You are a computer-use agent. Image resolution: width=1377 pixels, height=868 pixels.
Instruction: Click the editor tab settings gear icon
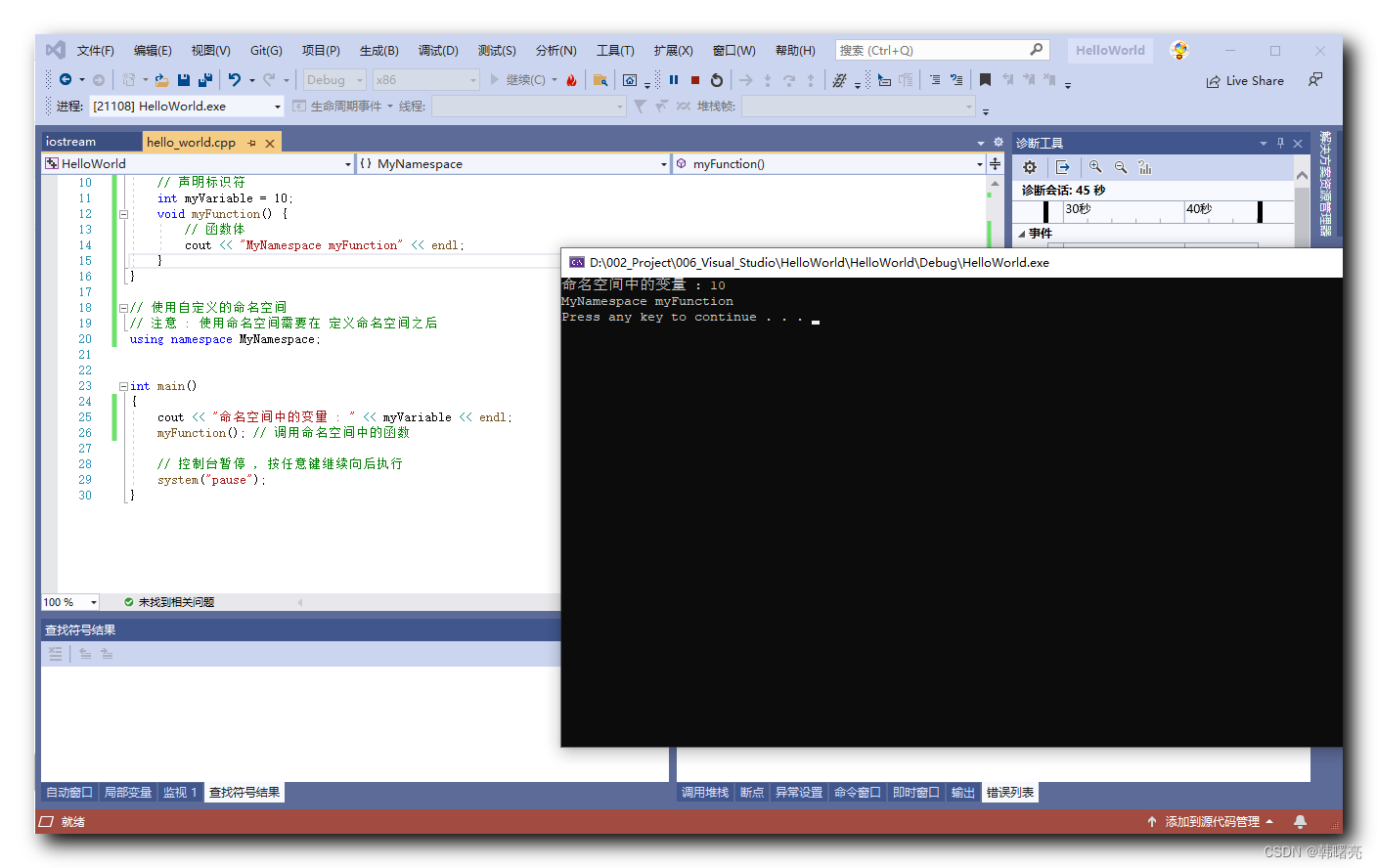point(998,142)
